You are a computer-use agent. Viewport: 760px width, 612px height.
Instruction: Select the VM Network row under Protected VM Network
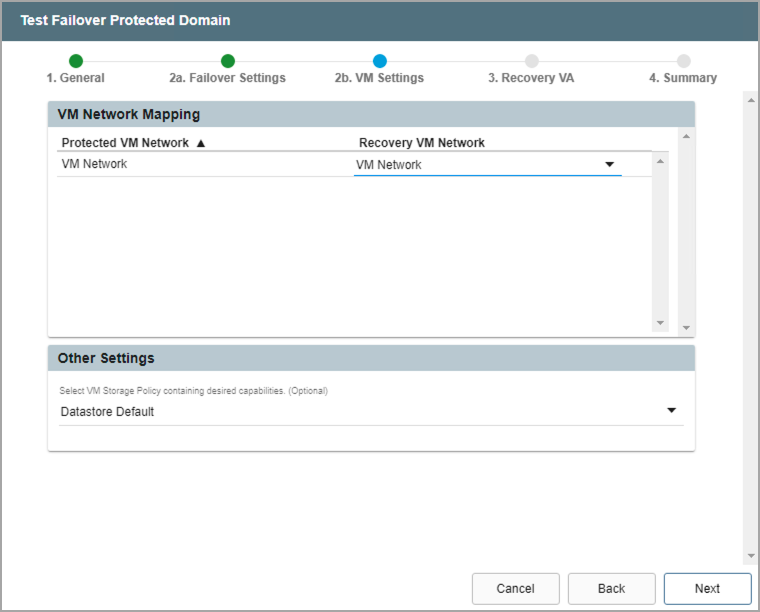95,164
